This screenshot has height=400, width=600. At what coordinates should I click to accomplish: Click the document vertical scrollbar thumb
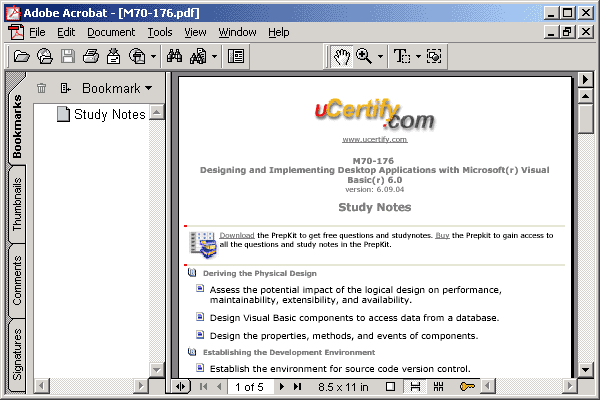pyautogui.click(x=585, y=119)
